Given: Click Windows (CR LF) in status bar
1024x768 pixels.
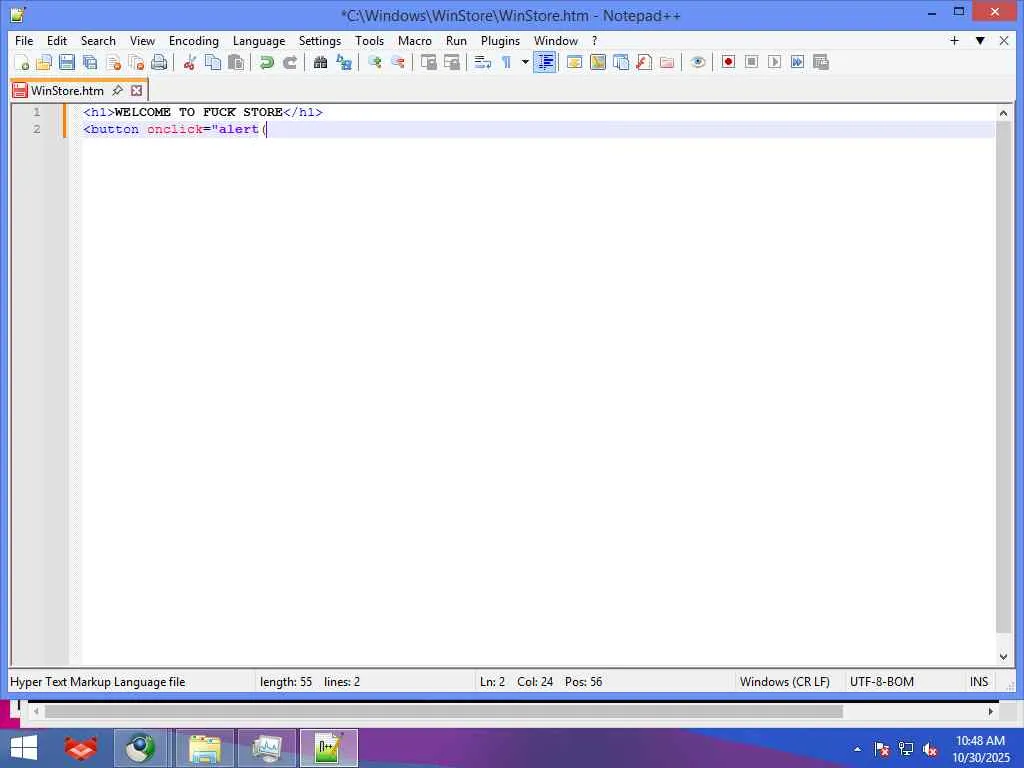Looking at the screenshot, I should (x=785, y=682).
